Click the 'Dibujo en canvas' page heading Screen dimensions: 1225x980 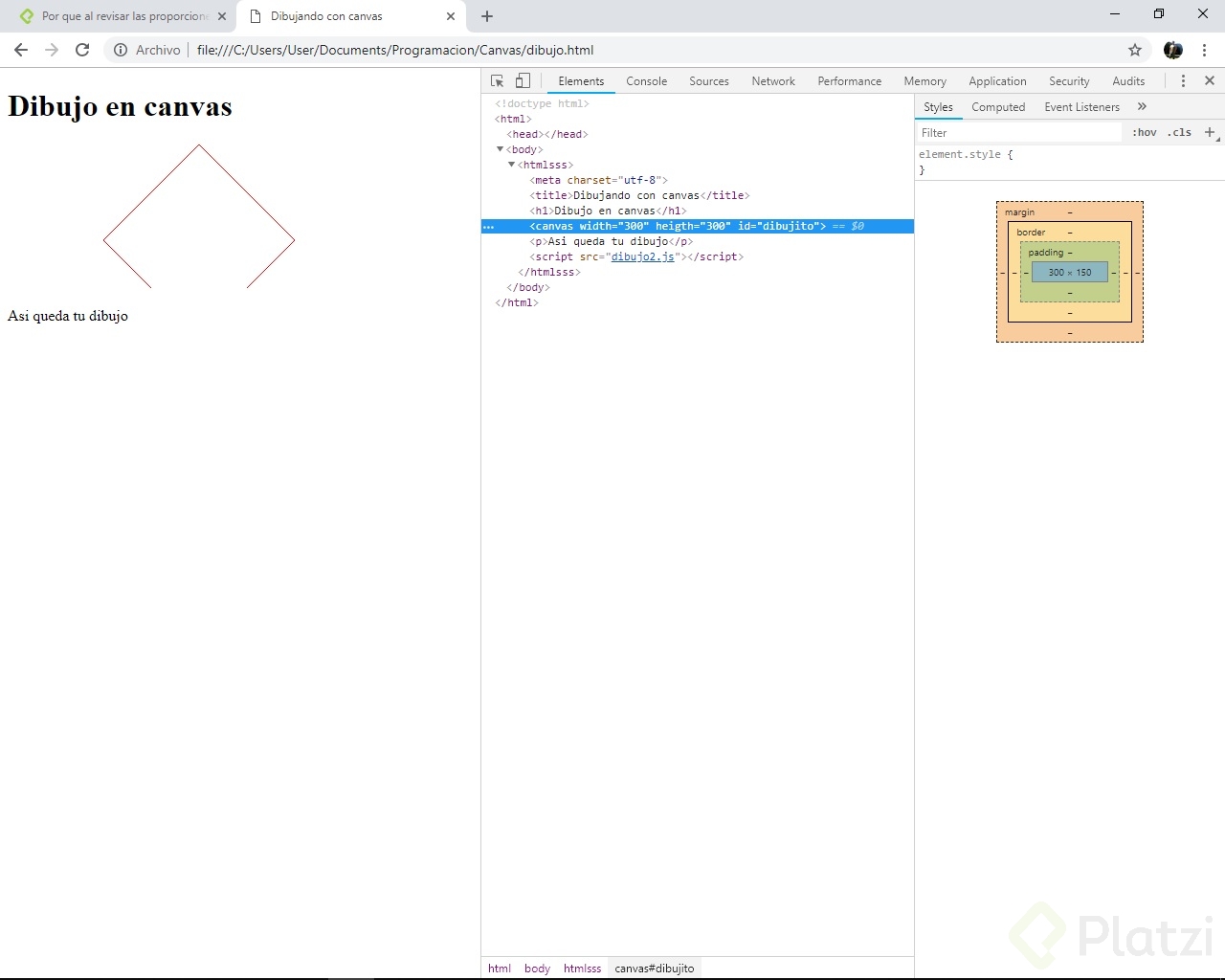[x=120, y=106]
